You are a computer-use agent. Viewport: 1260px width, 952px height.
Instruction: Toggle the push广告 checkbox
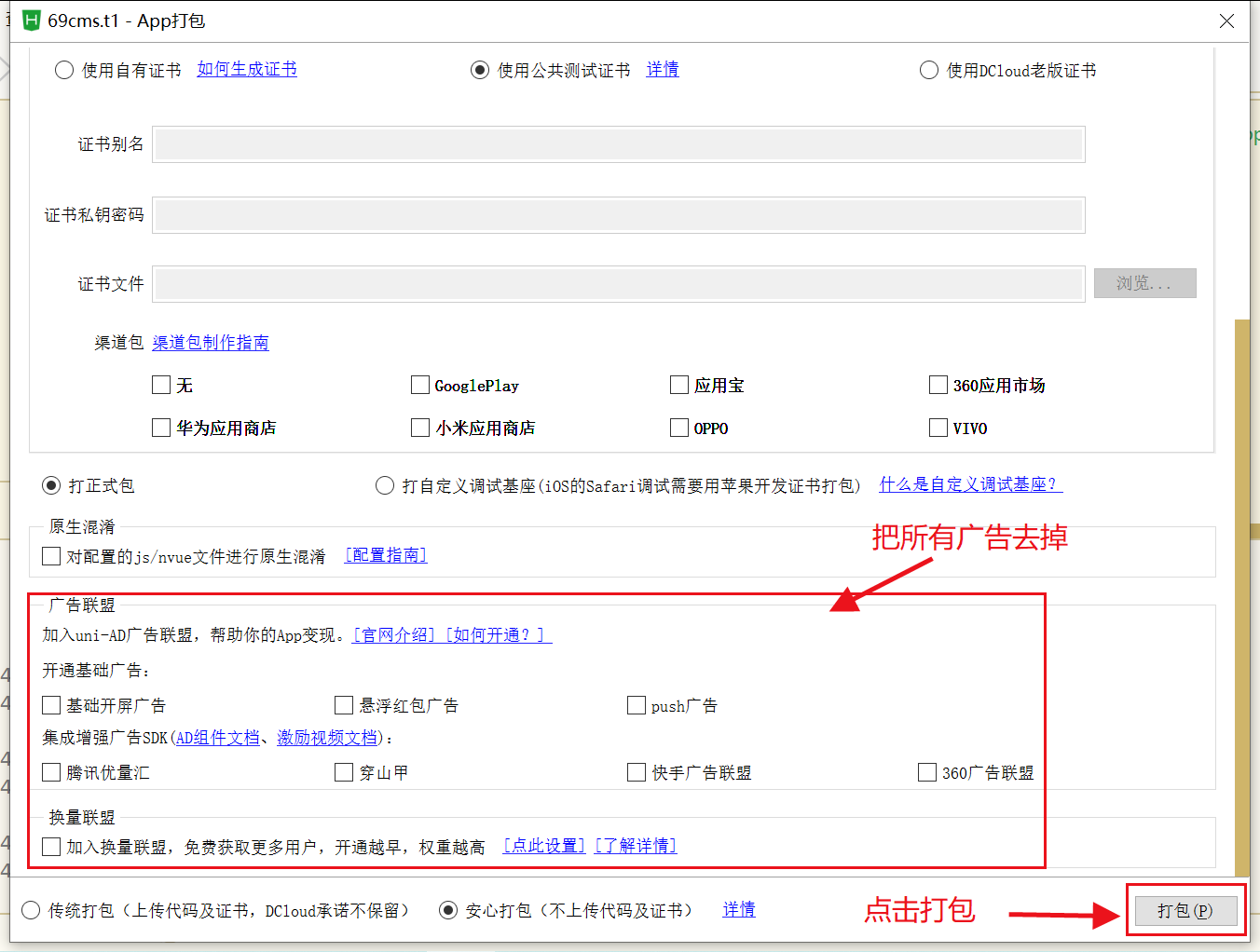pos(637,705)
